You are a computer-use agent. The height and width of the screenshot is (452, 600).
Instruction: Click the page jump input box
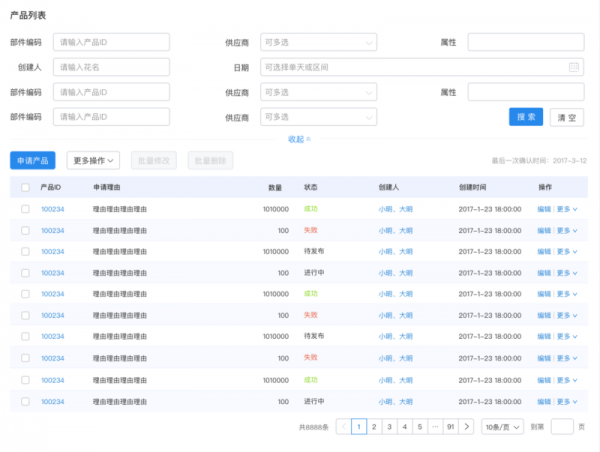[x=562, y=426]
